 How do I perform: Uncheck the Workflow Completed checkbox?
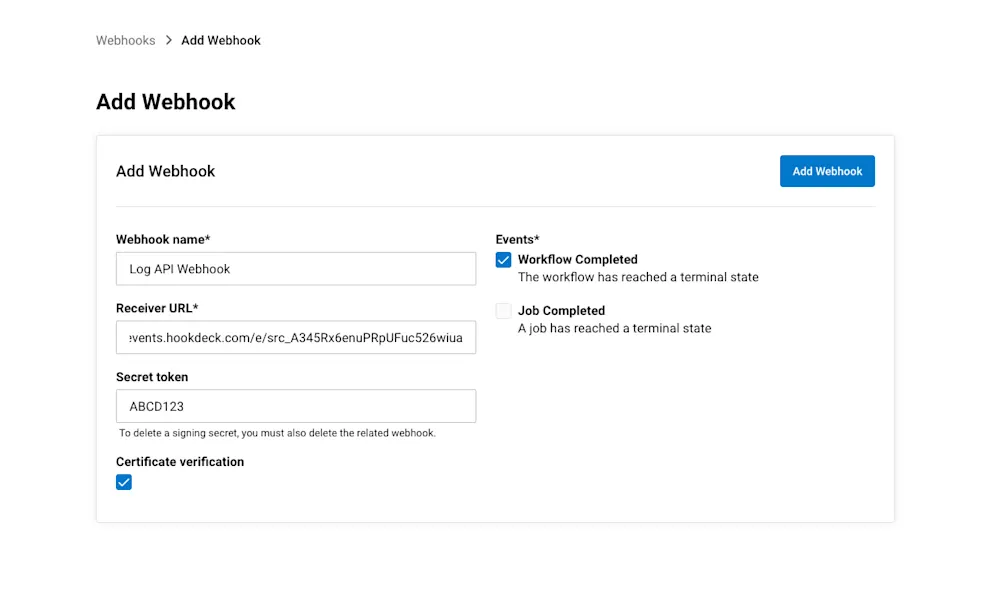click(x=503, y=260)
